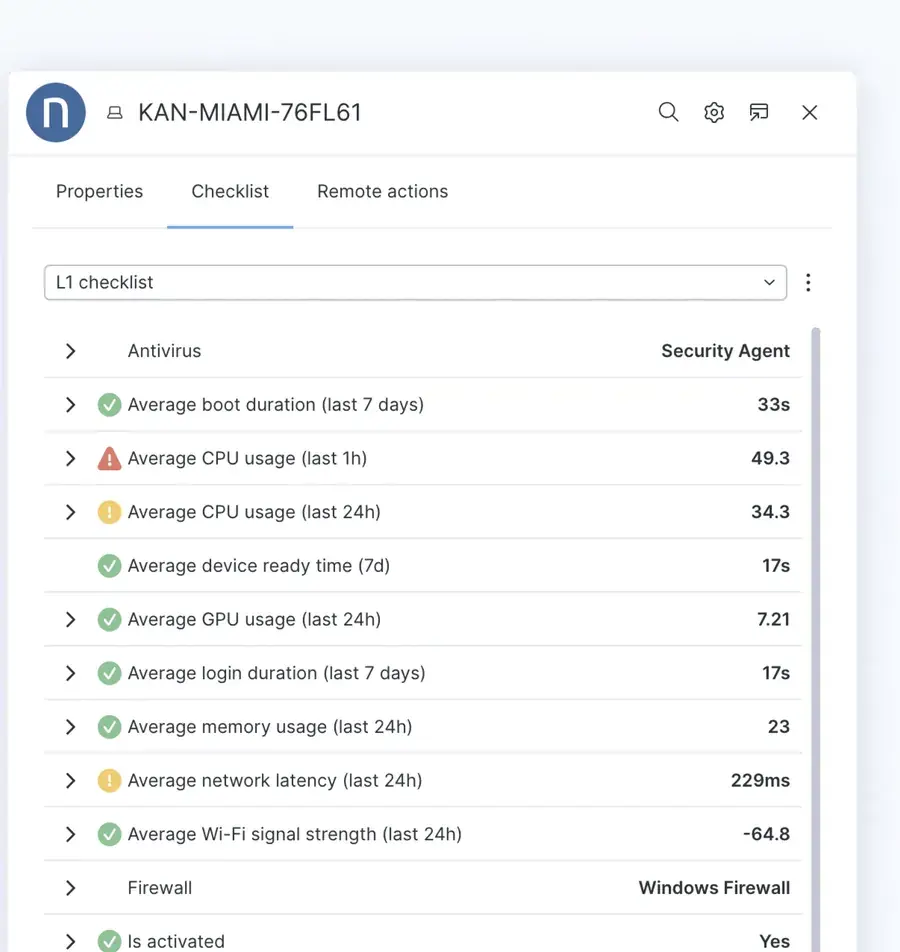The image size is (900, 952).
Task: Click the -64.8 Wi-Fi signal value
Action: point(766,834)
